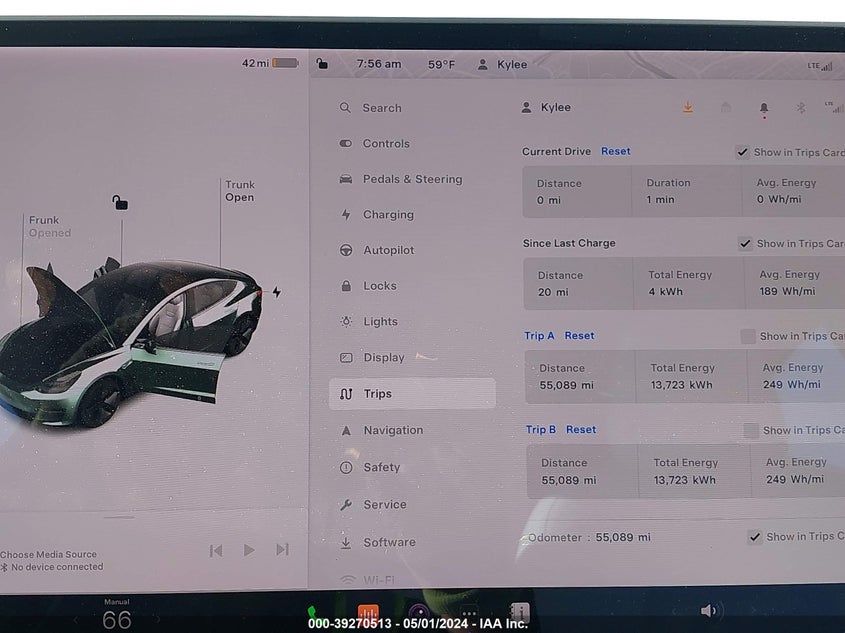
Task: Tap the orange software download icon
Action: 688,108
